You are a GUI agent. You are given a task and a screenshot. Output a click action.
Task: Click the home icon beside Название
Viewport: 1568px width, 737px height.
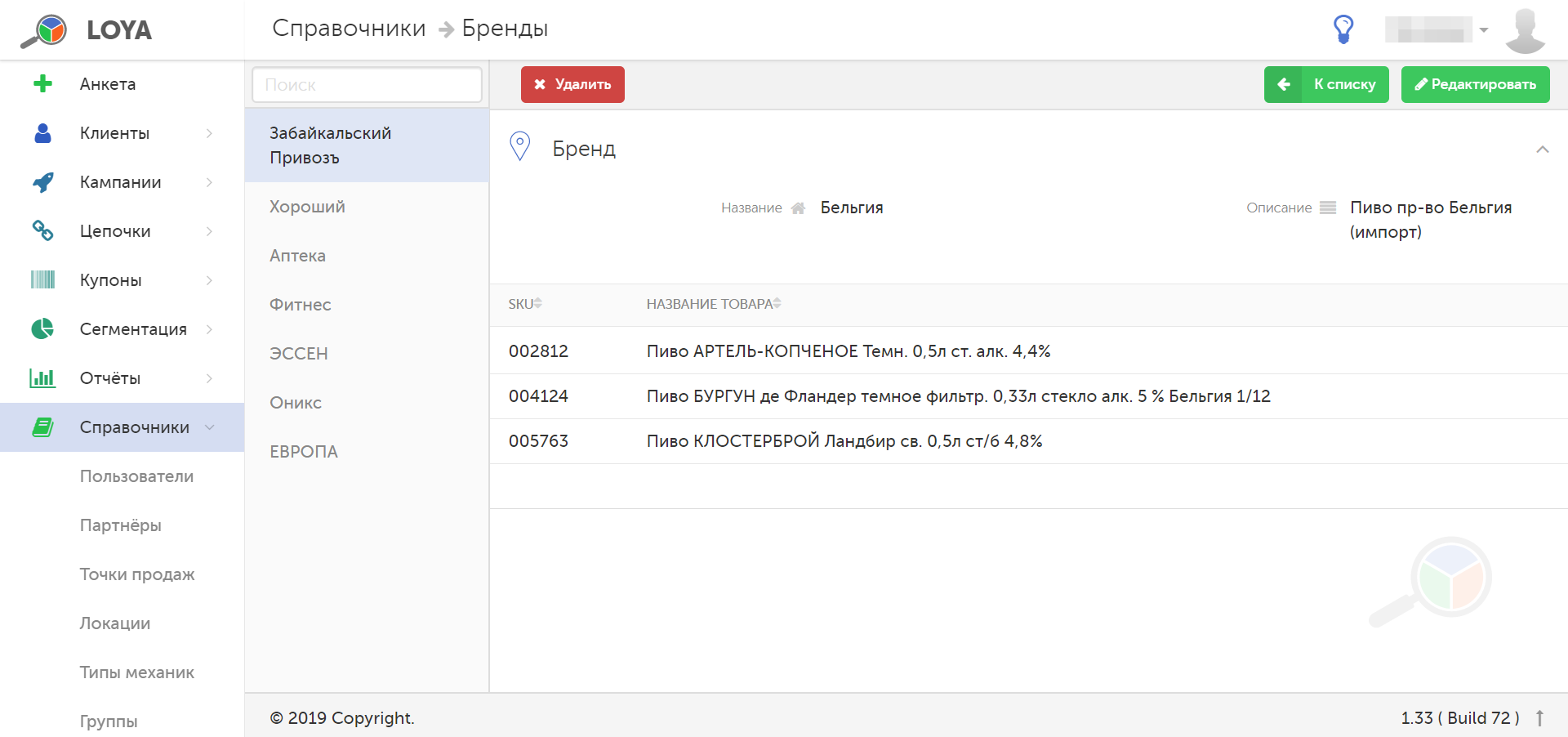tap(798, 208)
